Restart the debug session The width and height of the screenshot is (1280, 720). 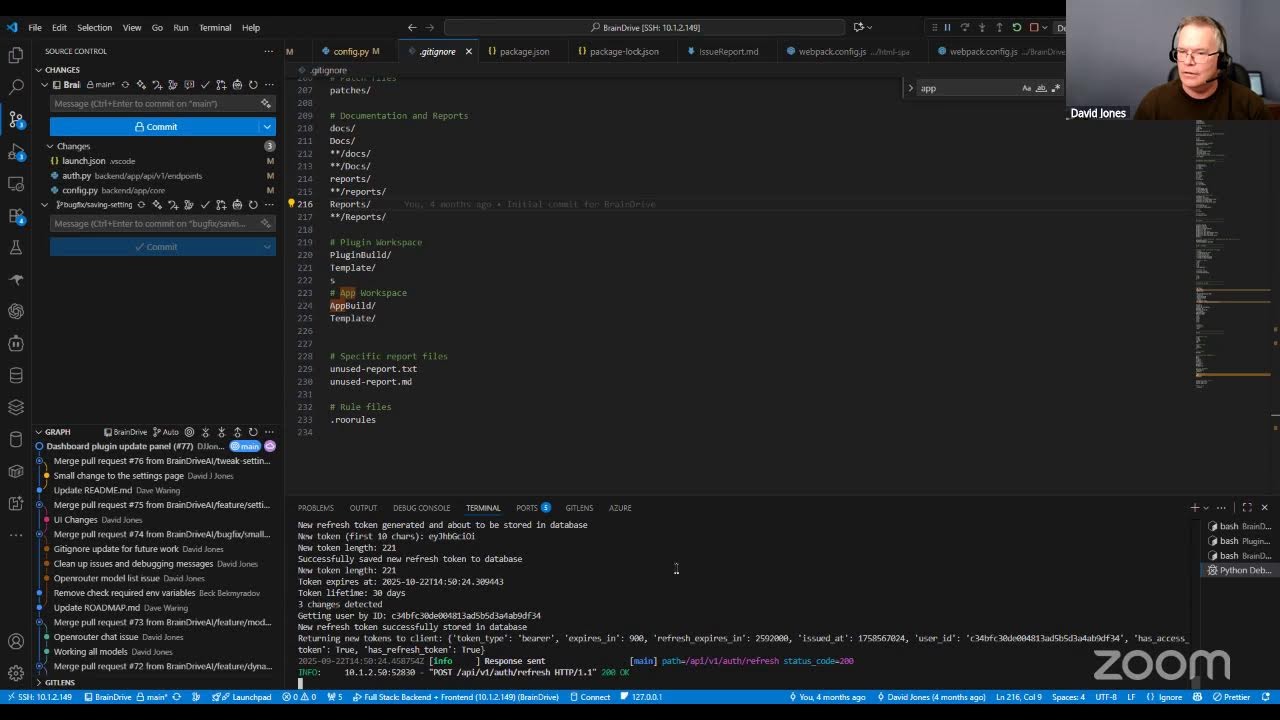coord(1017,27)
